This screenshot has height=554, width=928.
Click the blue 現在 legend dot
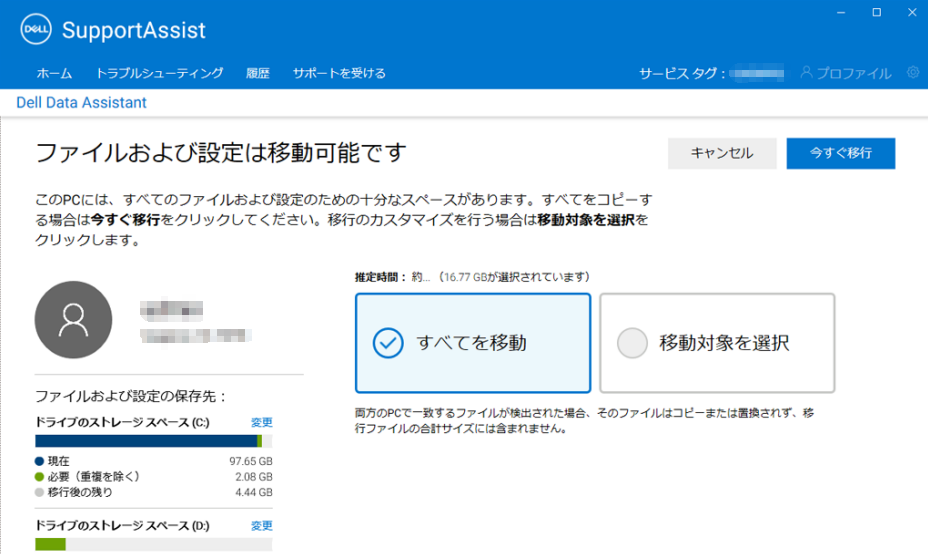point(39,461)
